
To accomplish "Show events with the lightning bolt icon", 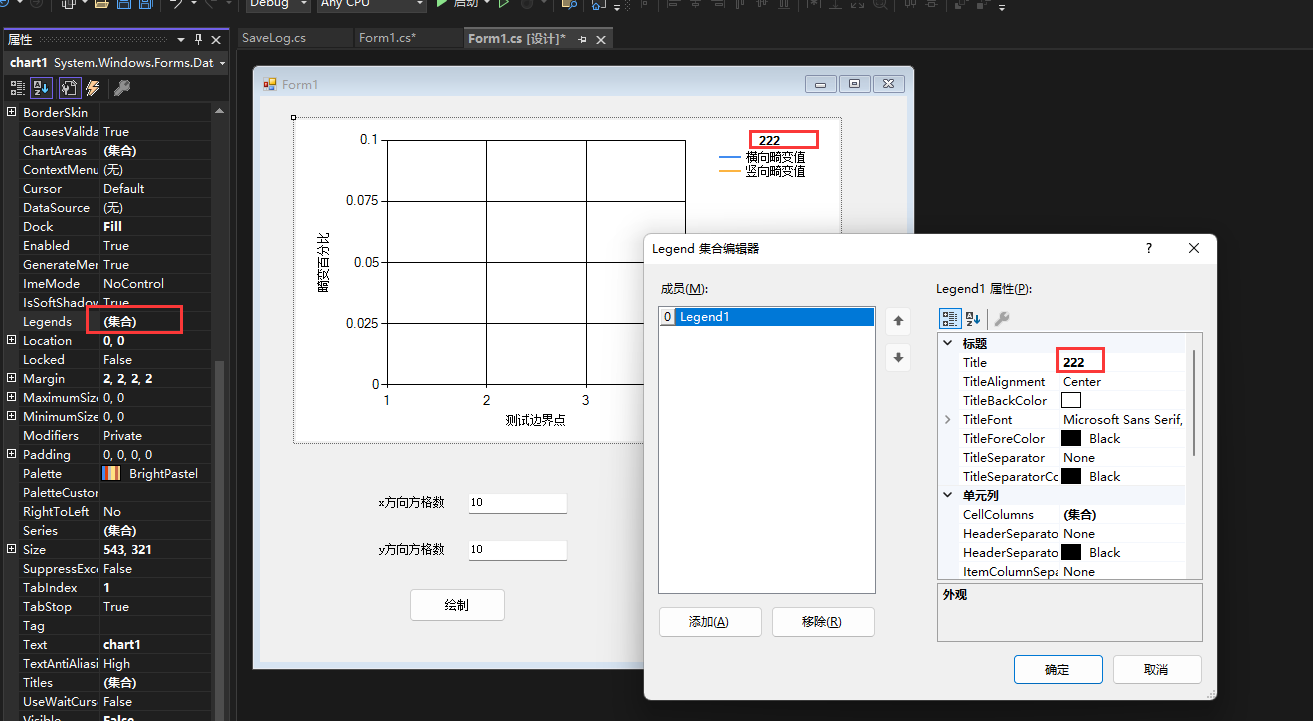I will [92, 88].
